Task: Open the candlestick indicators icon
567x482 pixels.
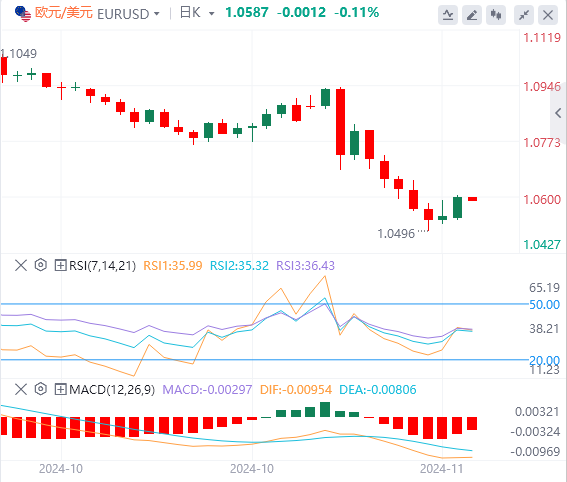Action: point(496,15)
